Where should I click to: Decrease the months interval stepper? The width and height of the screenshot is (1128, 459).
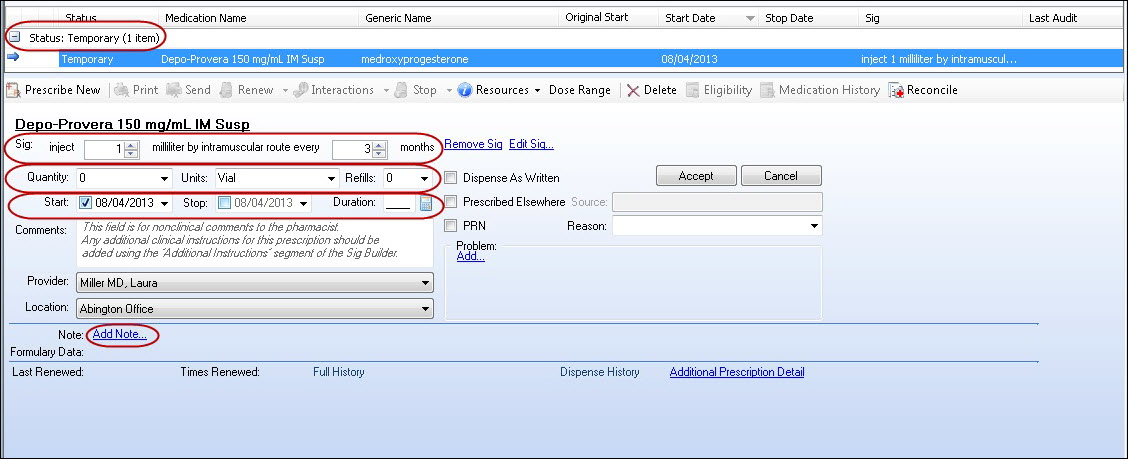378,153
